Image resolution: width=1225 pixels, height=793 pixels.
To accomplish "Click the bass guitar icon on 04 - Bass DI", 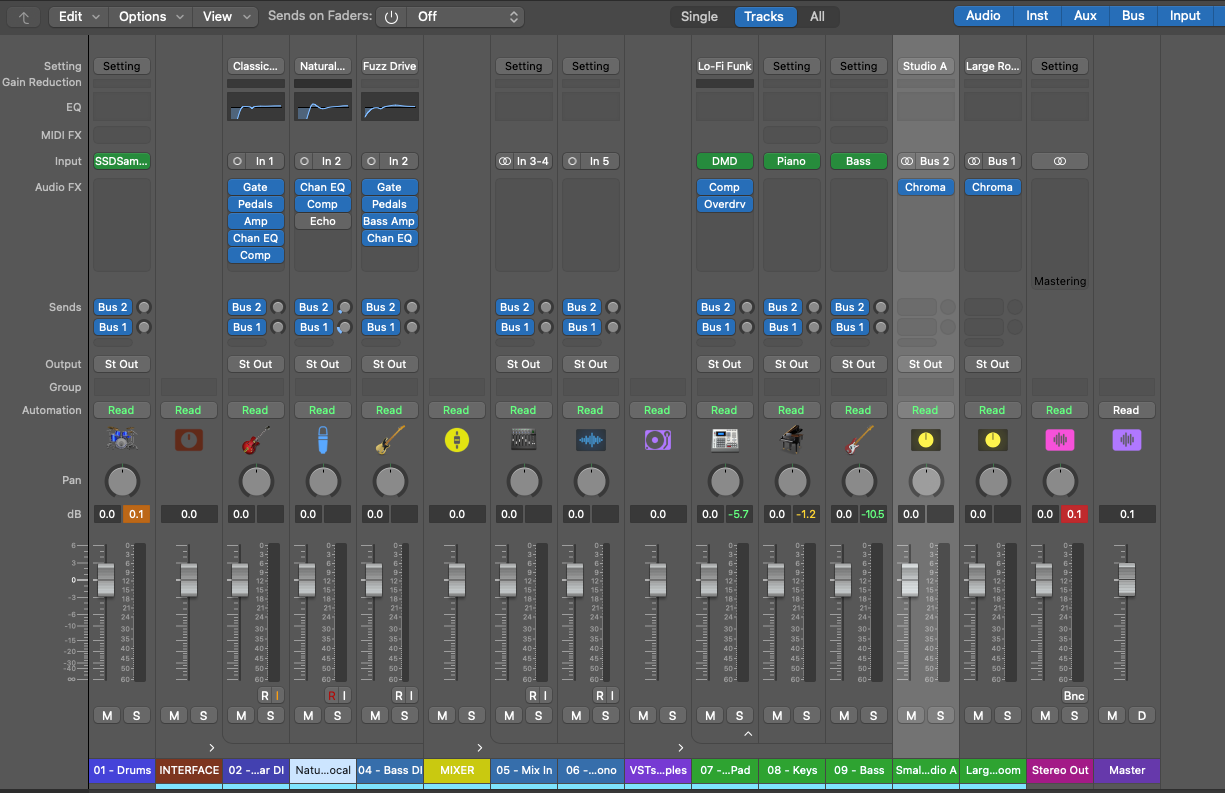I will [x=389, y=439].
